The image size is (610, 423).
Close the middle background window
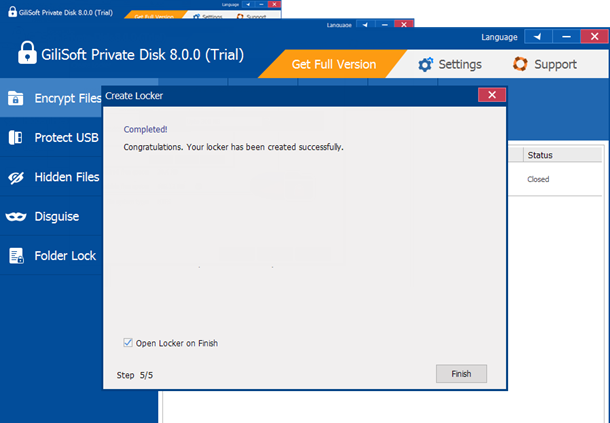click(x=404, y=25)
